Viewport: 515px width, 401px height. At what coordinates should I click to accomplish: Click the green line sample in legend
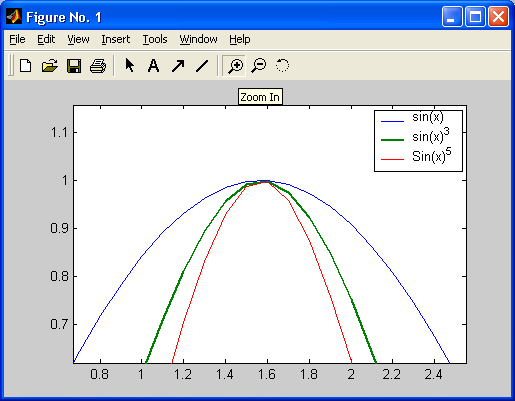coord(392,140)
